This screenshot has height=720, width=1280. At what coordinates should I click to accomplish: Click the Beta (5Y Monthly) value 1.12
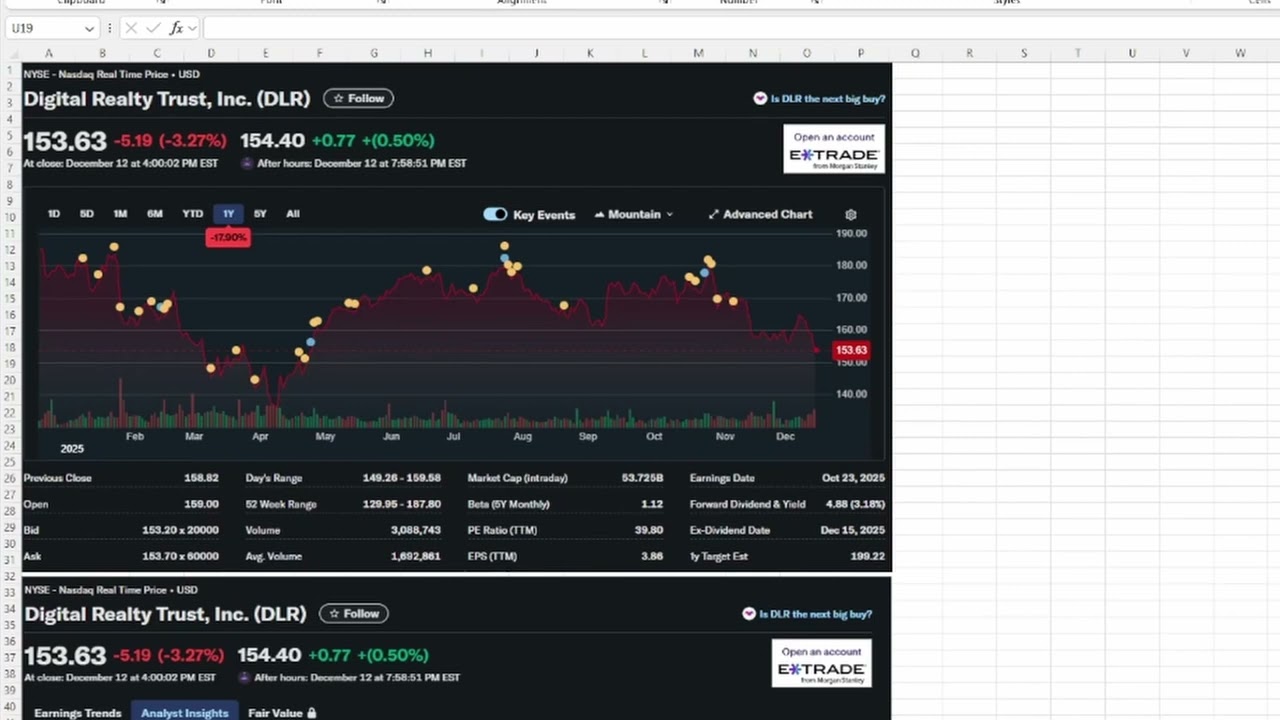tap(652, 504)
